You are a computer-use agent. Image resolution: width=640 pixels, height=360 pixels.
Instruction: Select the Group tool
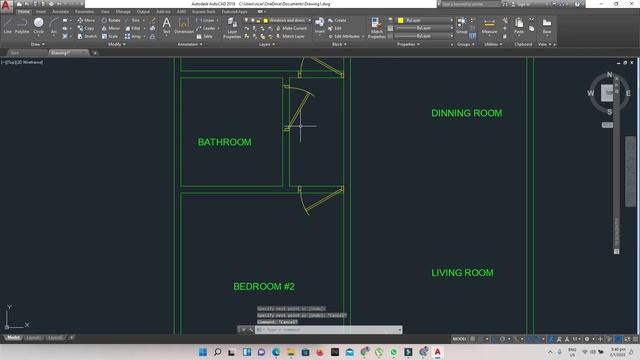pyautogui.click(x=461, y=25)
